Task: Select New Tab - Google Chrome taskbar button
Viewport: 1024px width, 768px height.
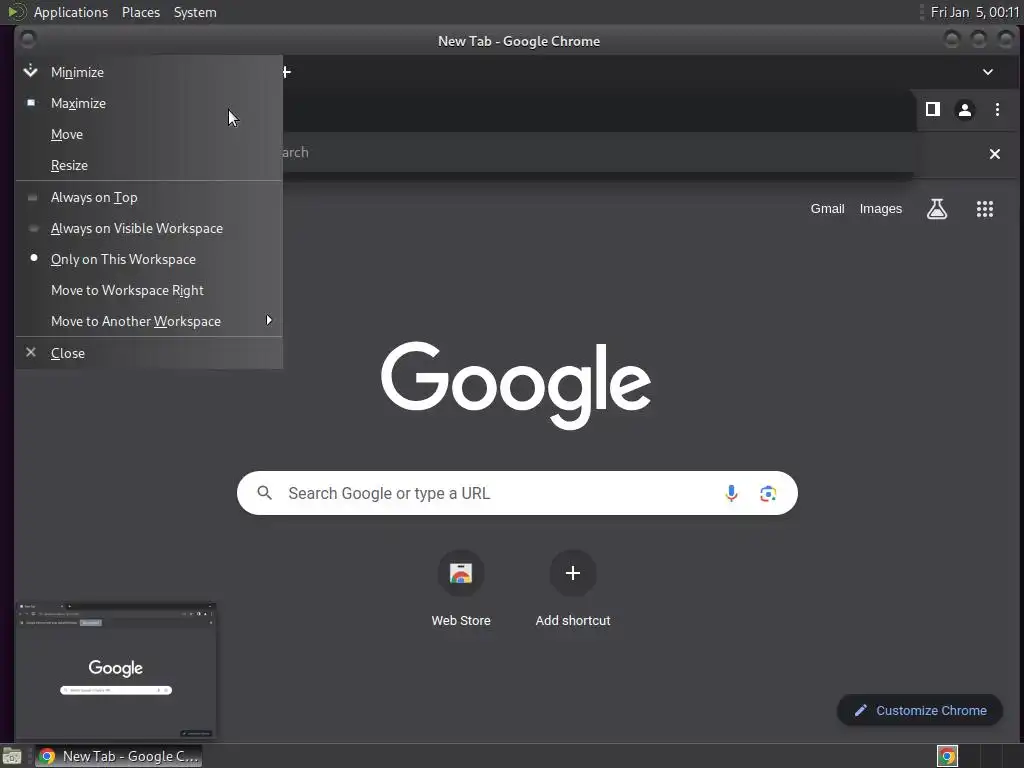Action: 118,756
